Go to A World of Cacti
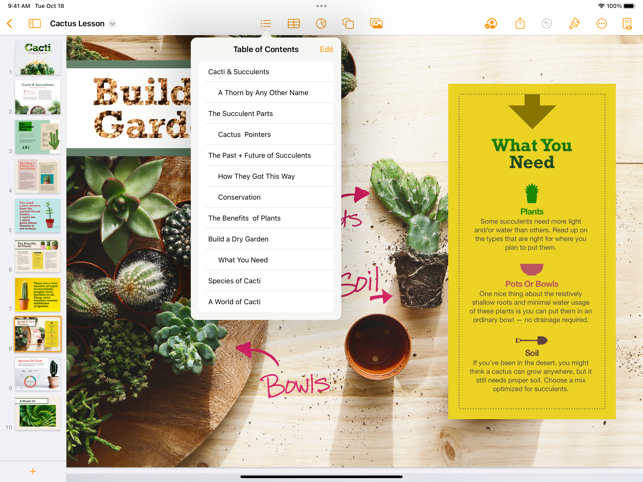The height and width of the screenshot is (482, 643). click(266, 302)
